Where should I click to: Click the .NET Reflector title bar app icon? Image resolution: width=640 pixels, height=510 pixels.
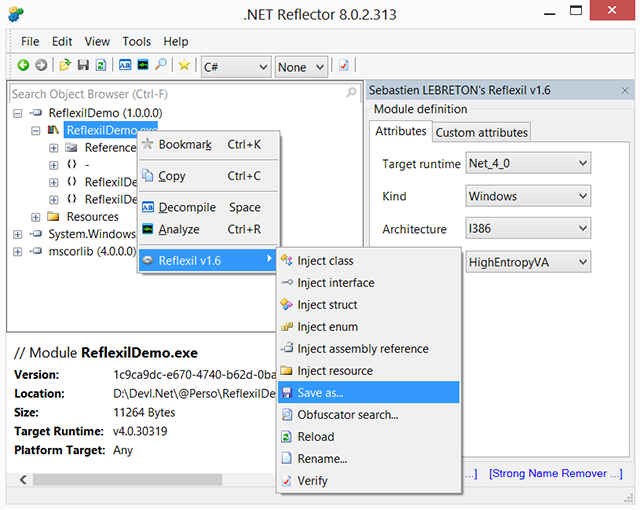click(16, 14)
